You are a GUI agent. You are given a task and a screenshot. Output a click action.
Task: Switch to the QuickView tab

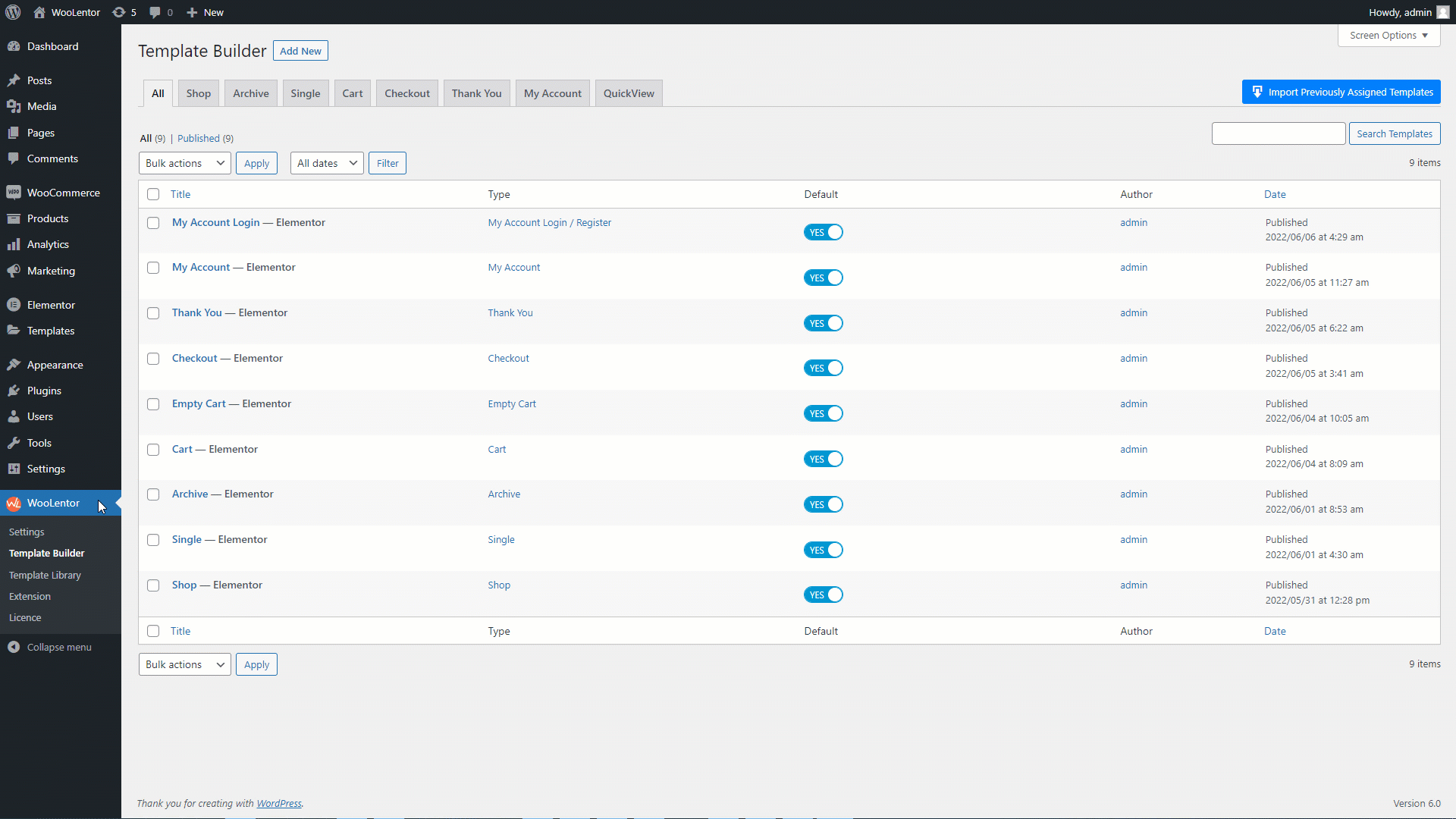629,93
